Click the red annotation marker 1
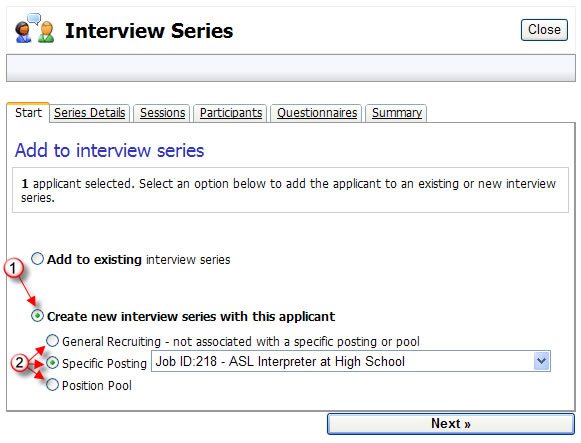 coord(13,268)
